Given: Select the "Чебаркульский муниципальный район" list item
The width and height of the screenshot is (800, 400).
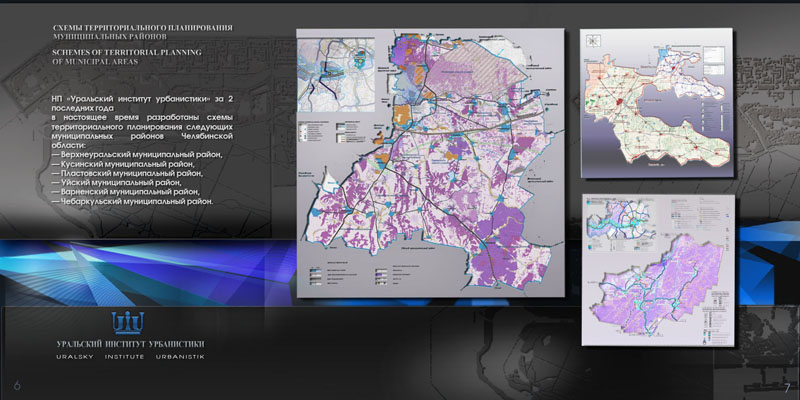Looking at the screenshot, I should (135, 201).
